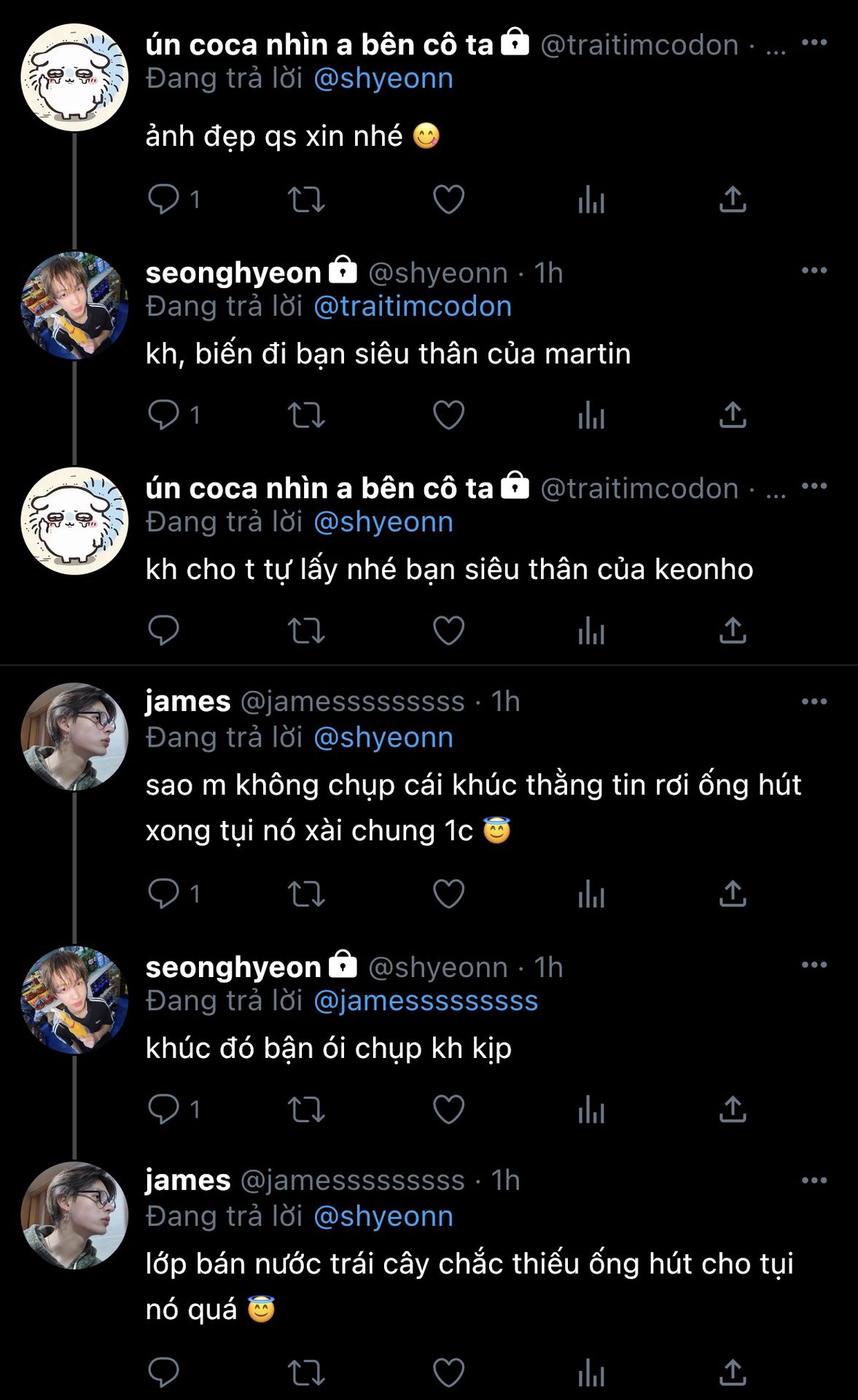Image resolution: width=858 pixels, height=1400 pixels.
Task: Open seonghyeon's profile picture on first reply
Action: 74,306
